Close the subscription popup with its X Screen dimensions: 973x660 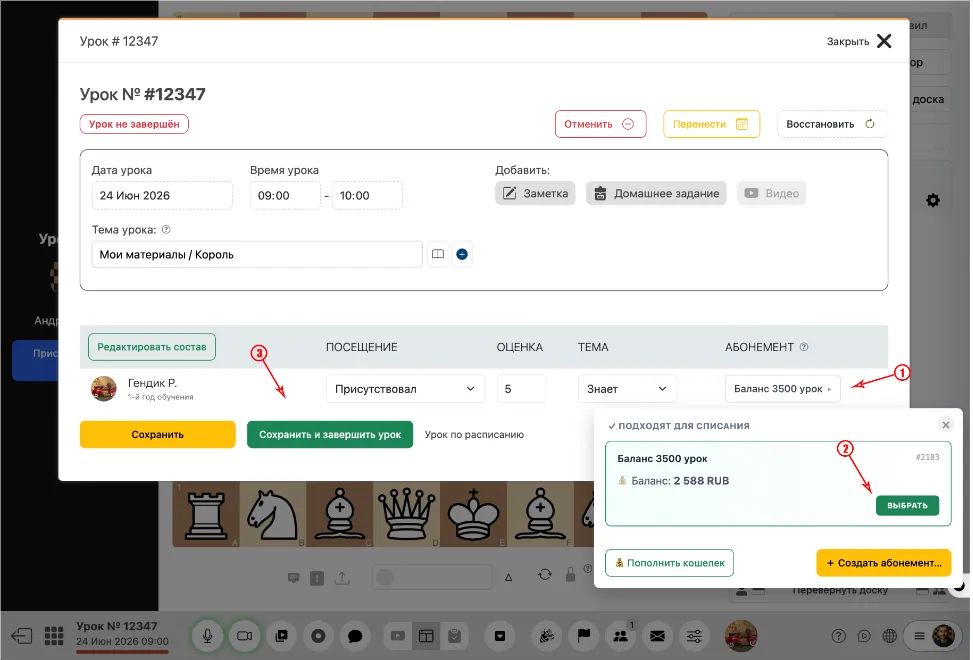tap(946, 425)
